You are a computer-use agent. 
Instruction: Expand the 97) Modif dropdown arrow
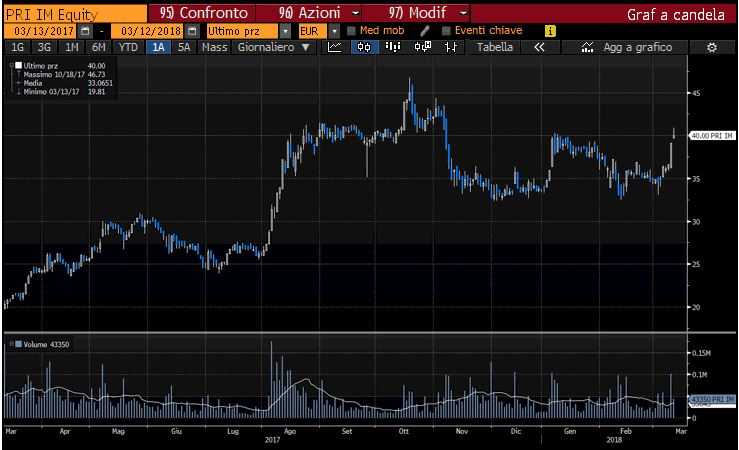(x=464, y=13)
